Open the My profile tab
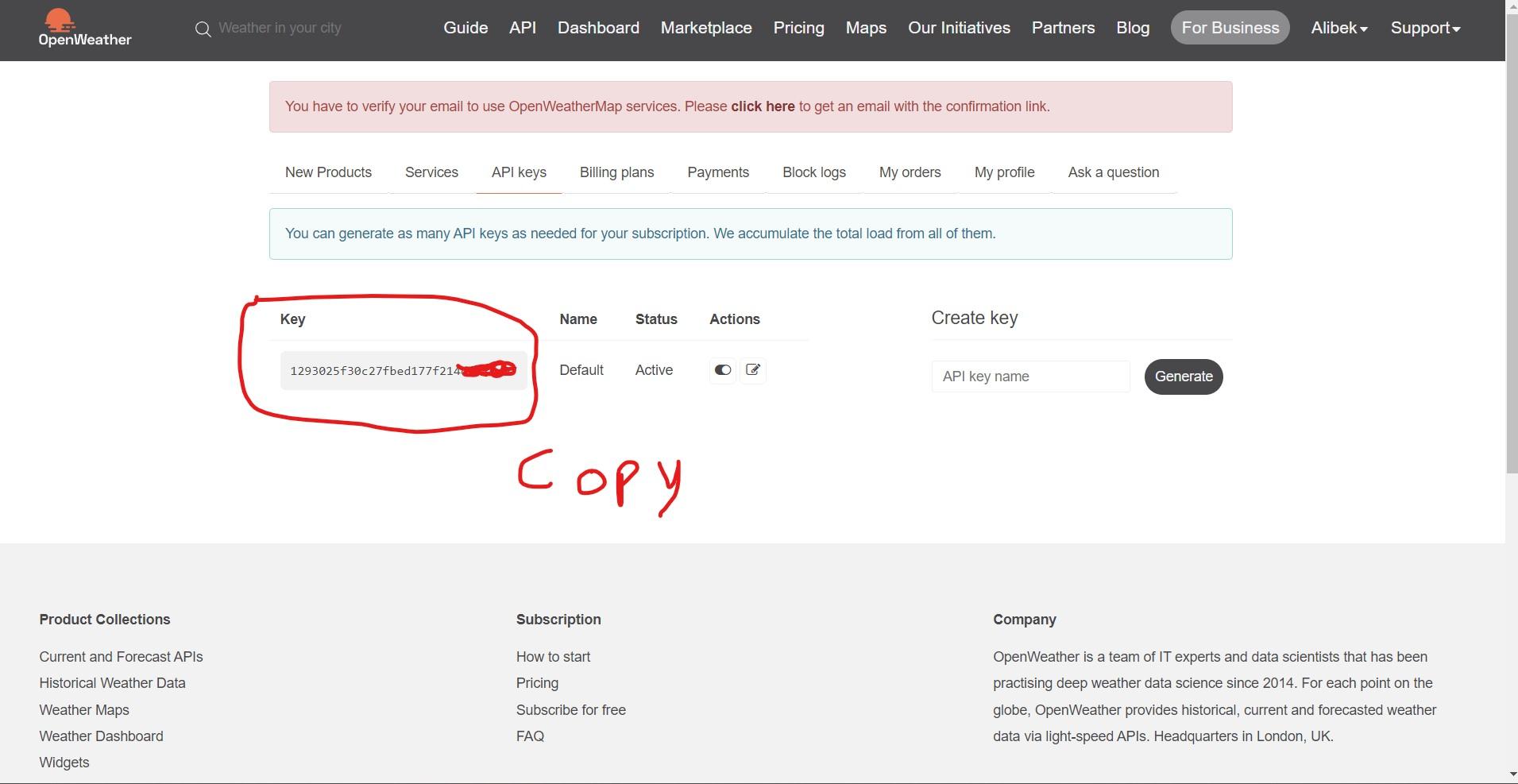The height and width of the screenshot is (784, 1518). click(x=1004, y=172)
